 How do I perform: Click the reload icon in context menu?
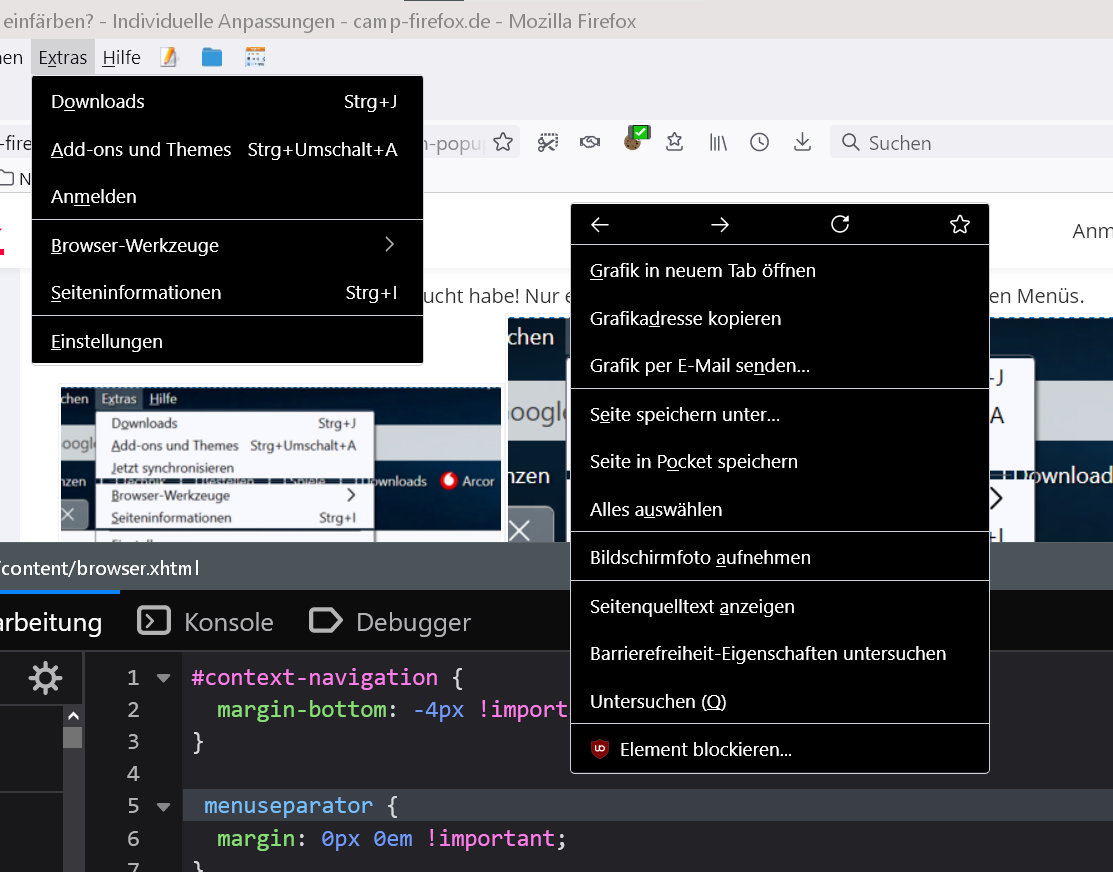coord(840,225)
